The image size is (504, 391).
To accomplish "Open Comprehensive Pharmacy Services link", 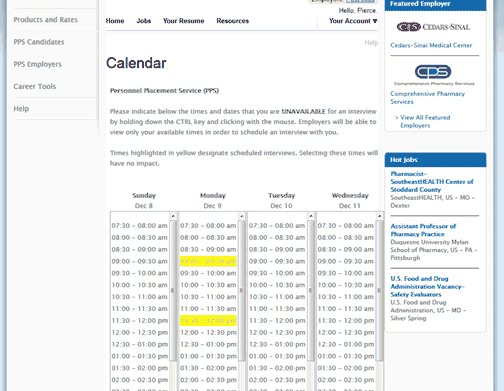I will [428, 98].
